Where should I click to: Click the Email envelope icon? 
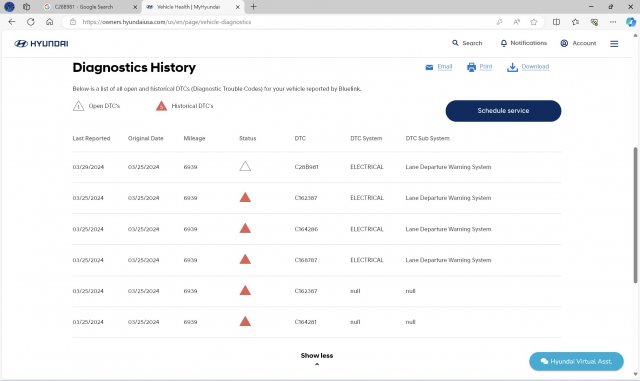[x=429, y=67]
